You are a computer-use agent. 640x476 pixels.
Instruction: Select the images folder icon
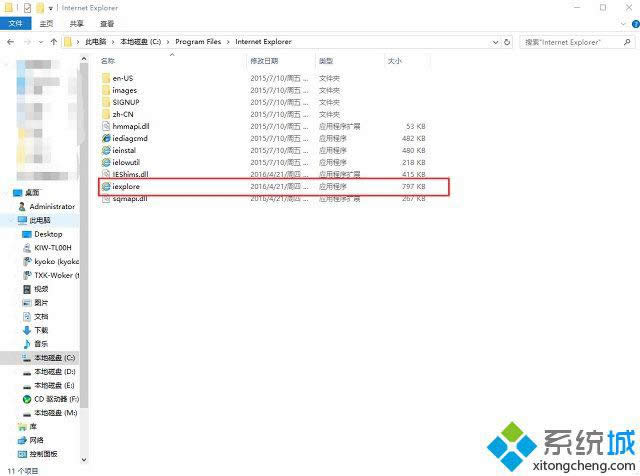click(106, 90)
